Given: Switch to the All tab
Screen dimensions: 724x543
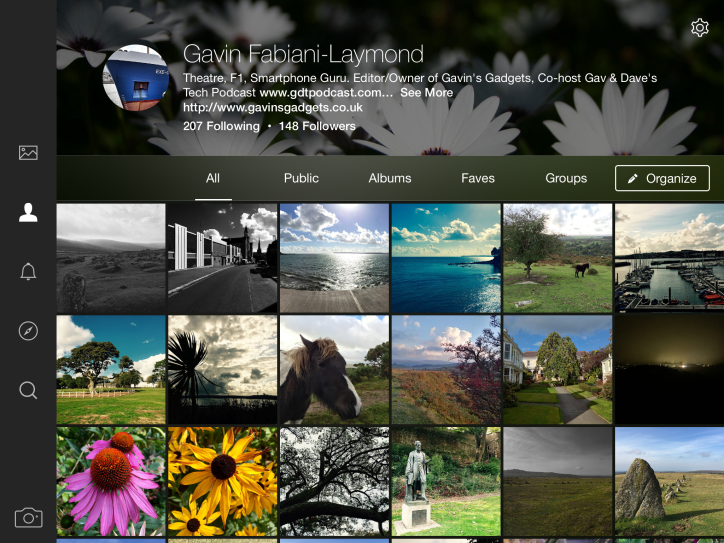Looking at the screenshot, I should (x=213, y=178).
